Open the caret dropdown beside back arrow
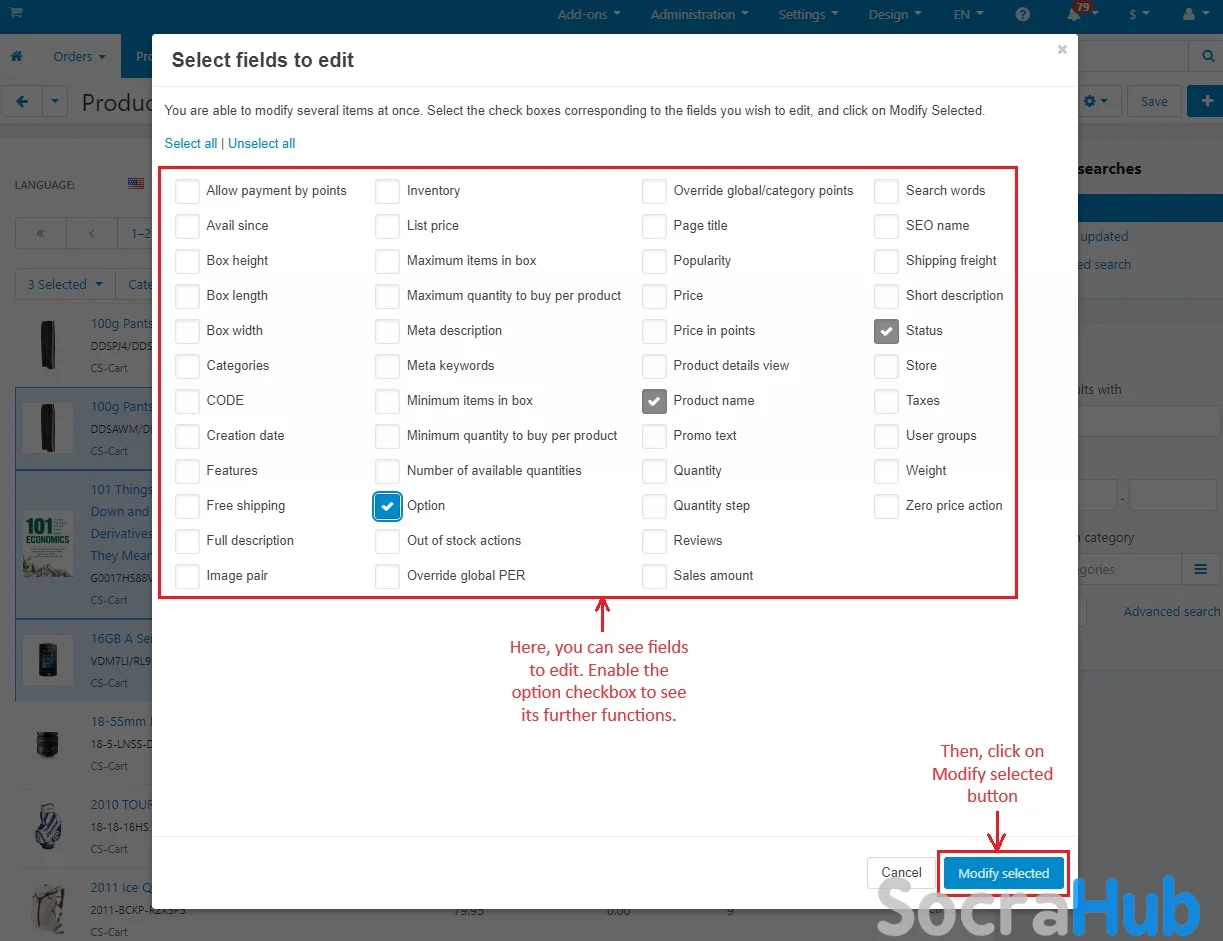 point(55,102)
